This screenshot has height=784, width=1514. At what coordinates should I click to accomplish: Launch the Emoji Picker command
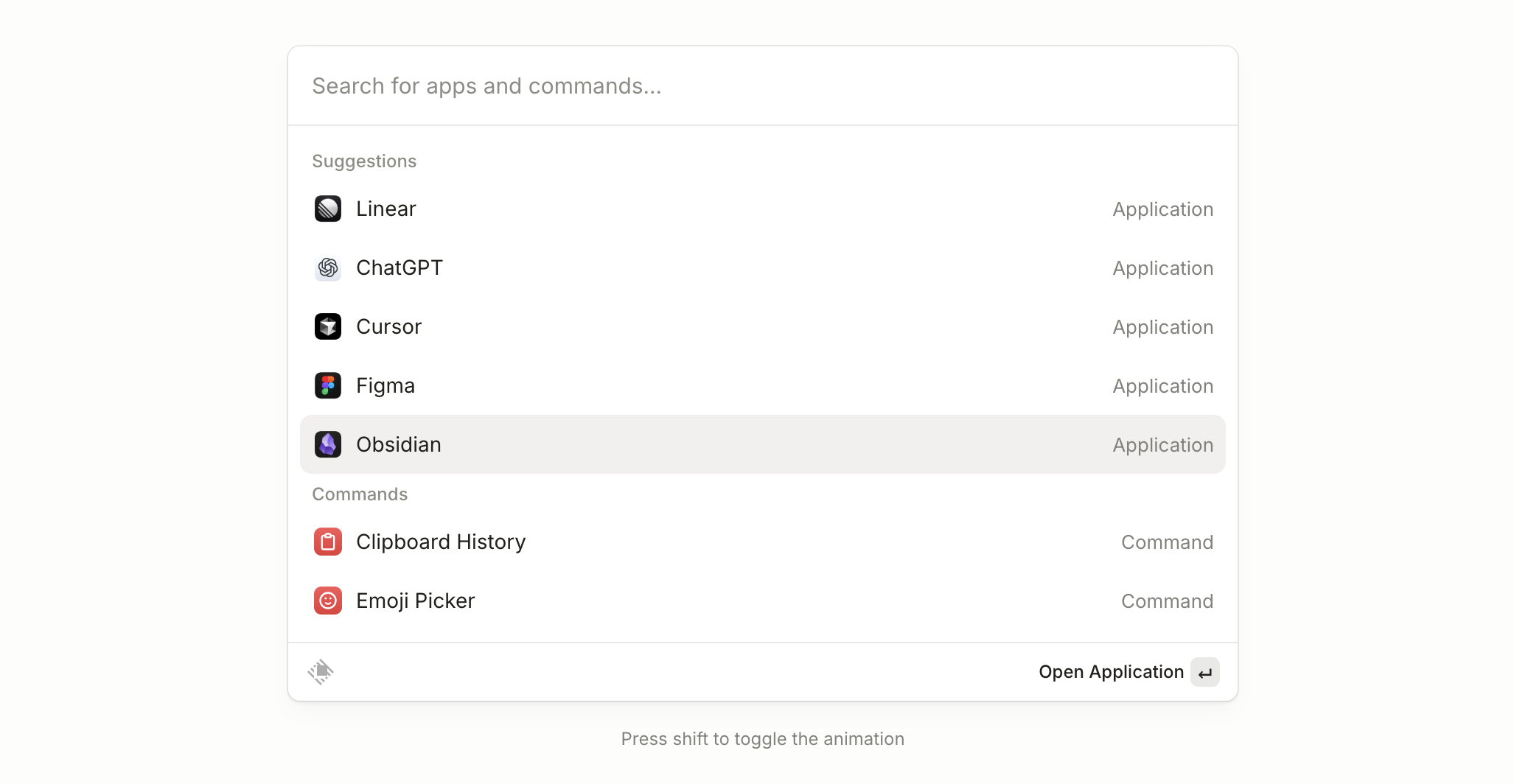(415, 601)
